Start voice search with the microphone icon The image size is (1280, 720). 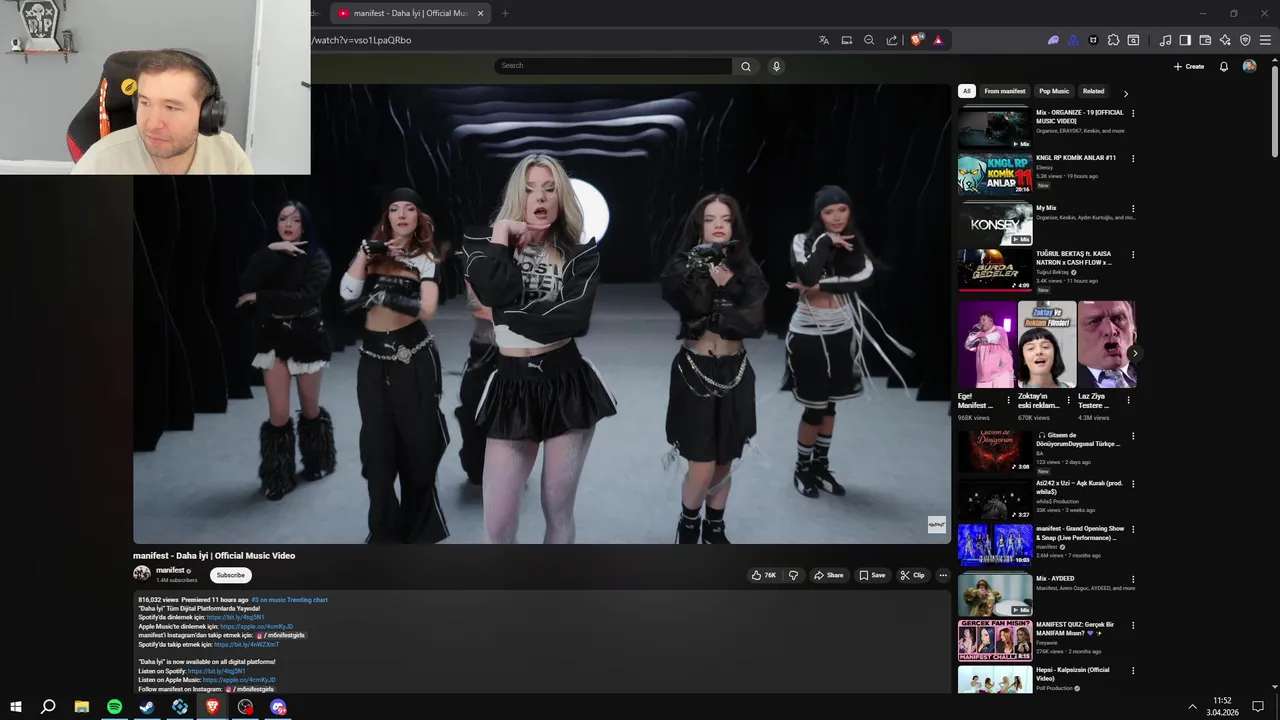pos(776,66)
